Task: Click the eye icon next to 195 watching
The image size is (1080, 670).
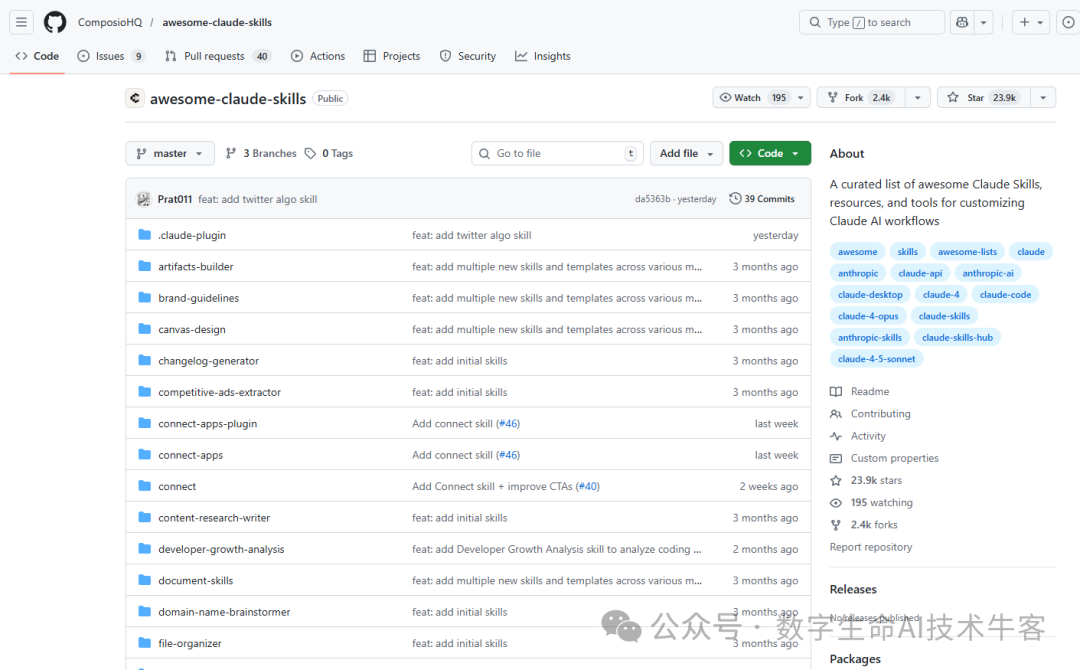Action: pyautogui.click(x=835, y=503)
